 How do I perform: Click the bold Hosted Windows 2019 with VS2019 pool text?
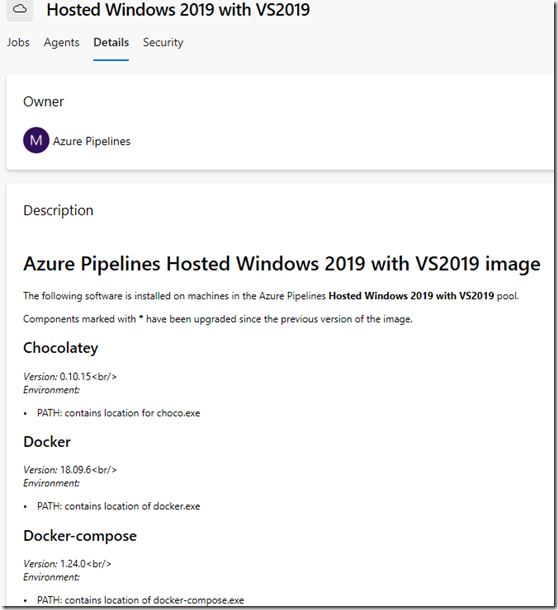point(411,296)
